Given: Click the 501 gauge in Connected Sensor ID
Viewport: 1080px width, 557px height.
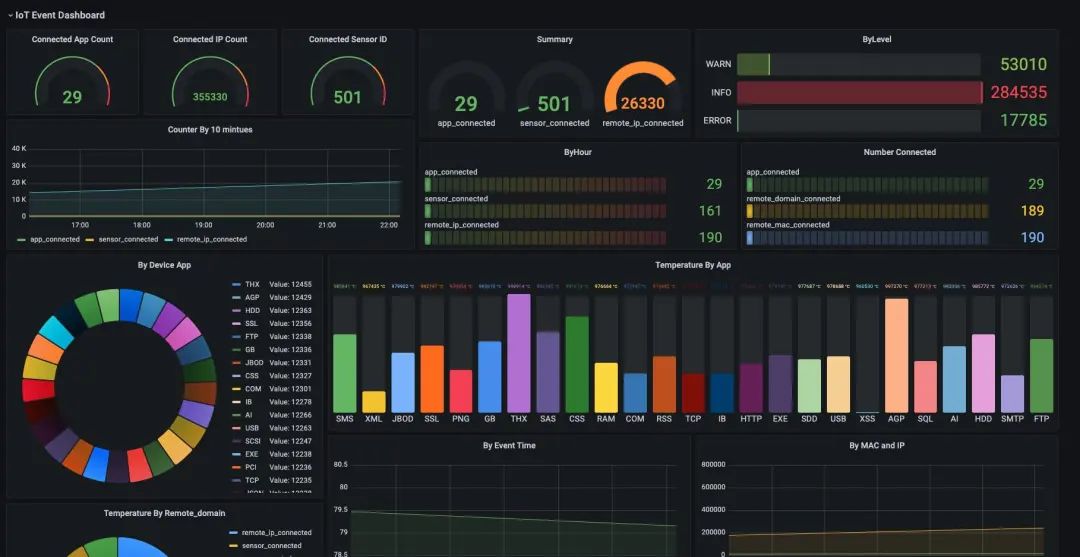Looking at the screenshot, I should click(348, 81).
